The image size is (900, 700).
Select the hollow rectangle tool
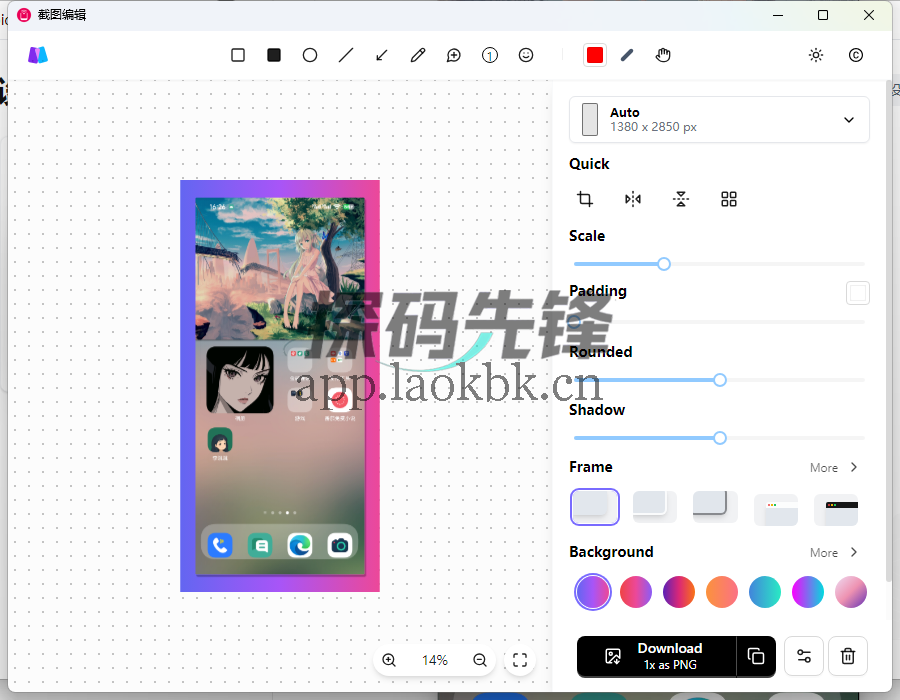click(238, 55)
